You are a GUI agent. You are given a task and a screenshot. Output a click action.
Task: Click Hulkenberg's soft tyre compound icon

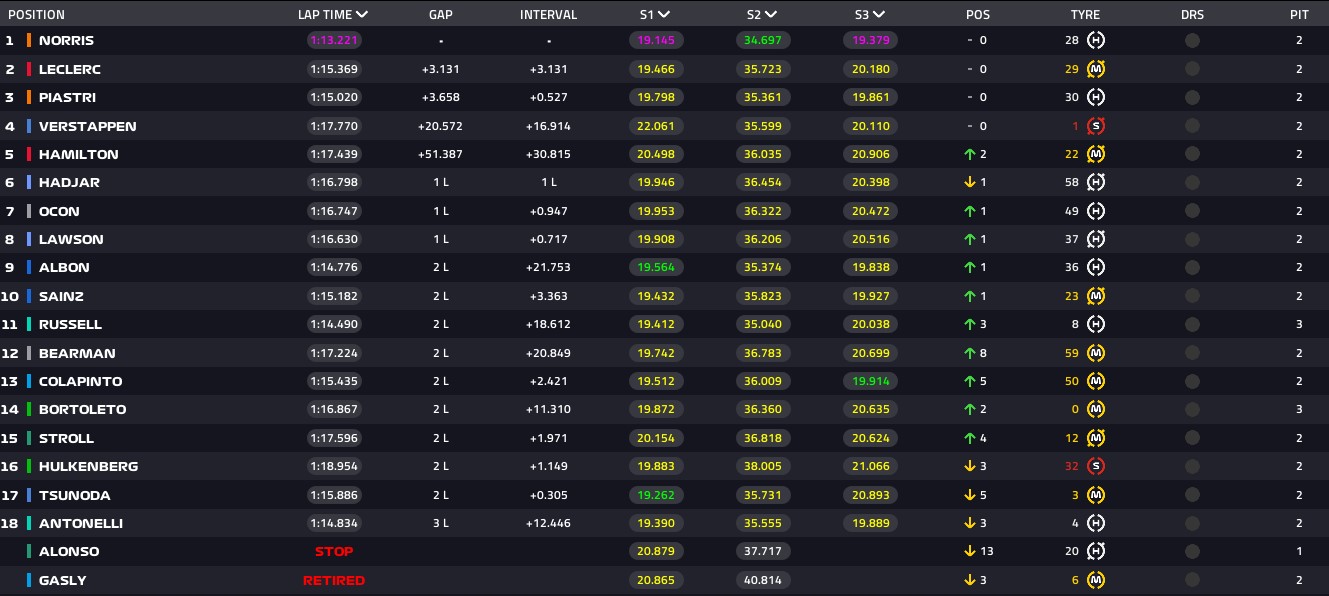(1096, 467)
